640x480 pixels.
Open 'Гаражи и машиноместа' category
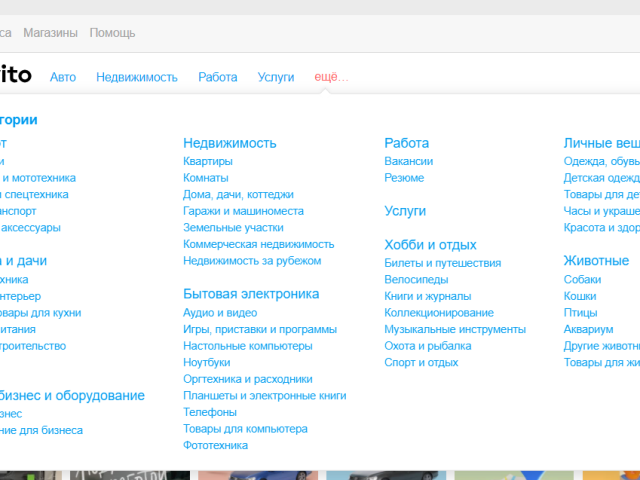point(243,211)
